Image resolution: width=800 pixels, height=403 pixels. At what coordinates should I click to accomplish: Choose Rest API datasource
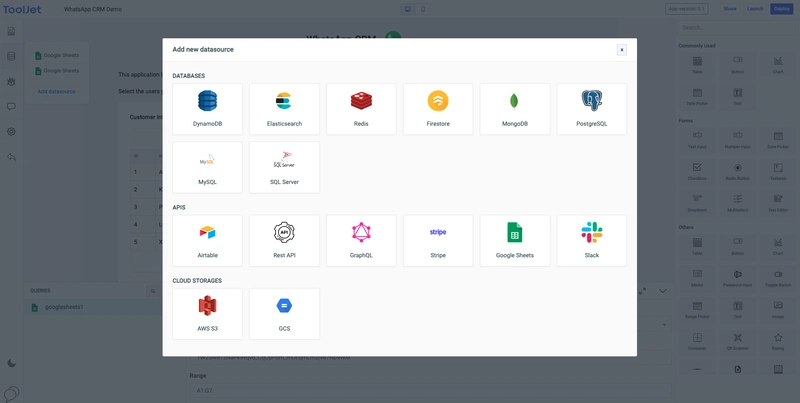(x=284, y=240)
